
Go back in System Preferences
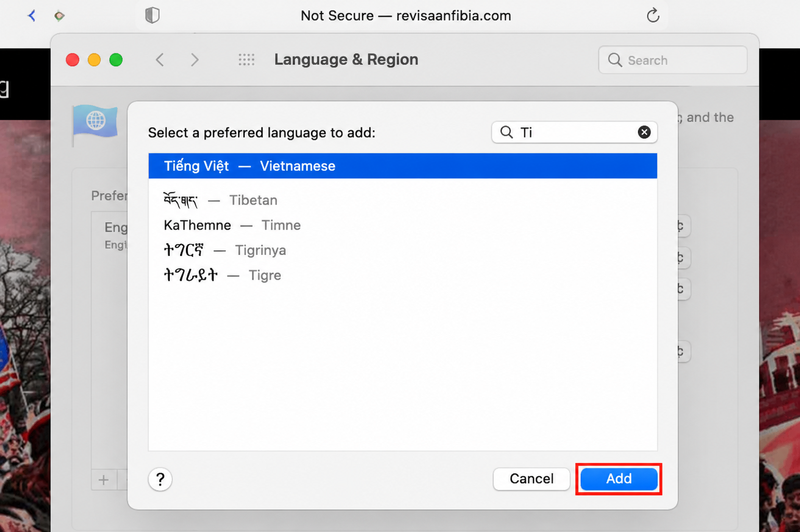tap(160, 60)
